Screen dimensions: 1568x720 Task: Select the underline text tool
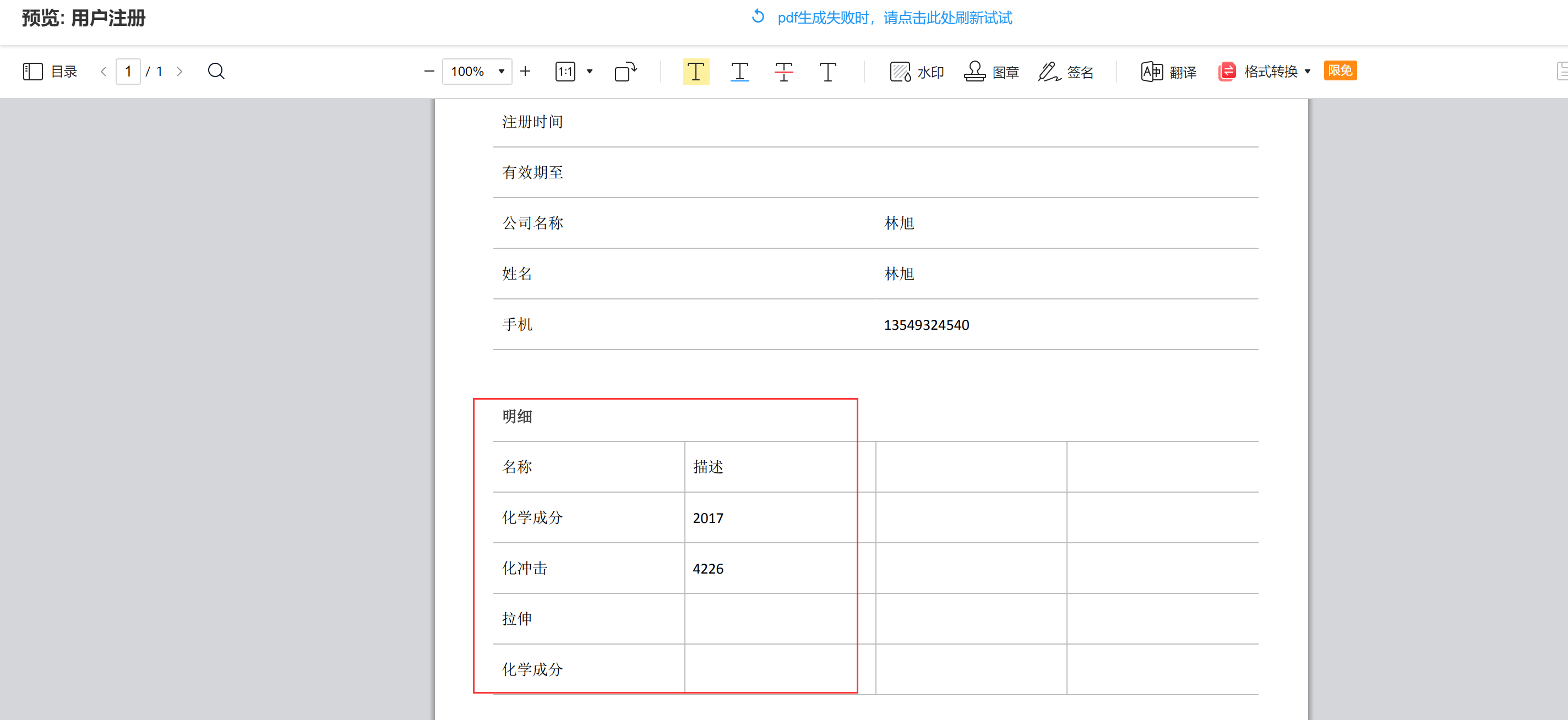pos(739,71)
